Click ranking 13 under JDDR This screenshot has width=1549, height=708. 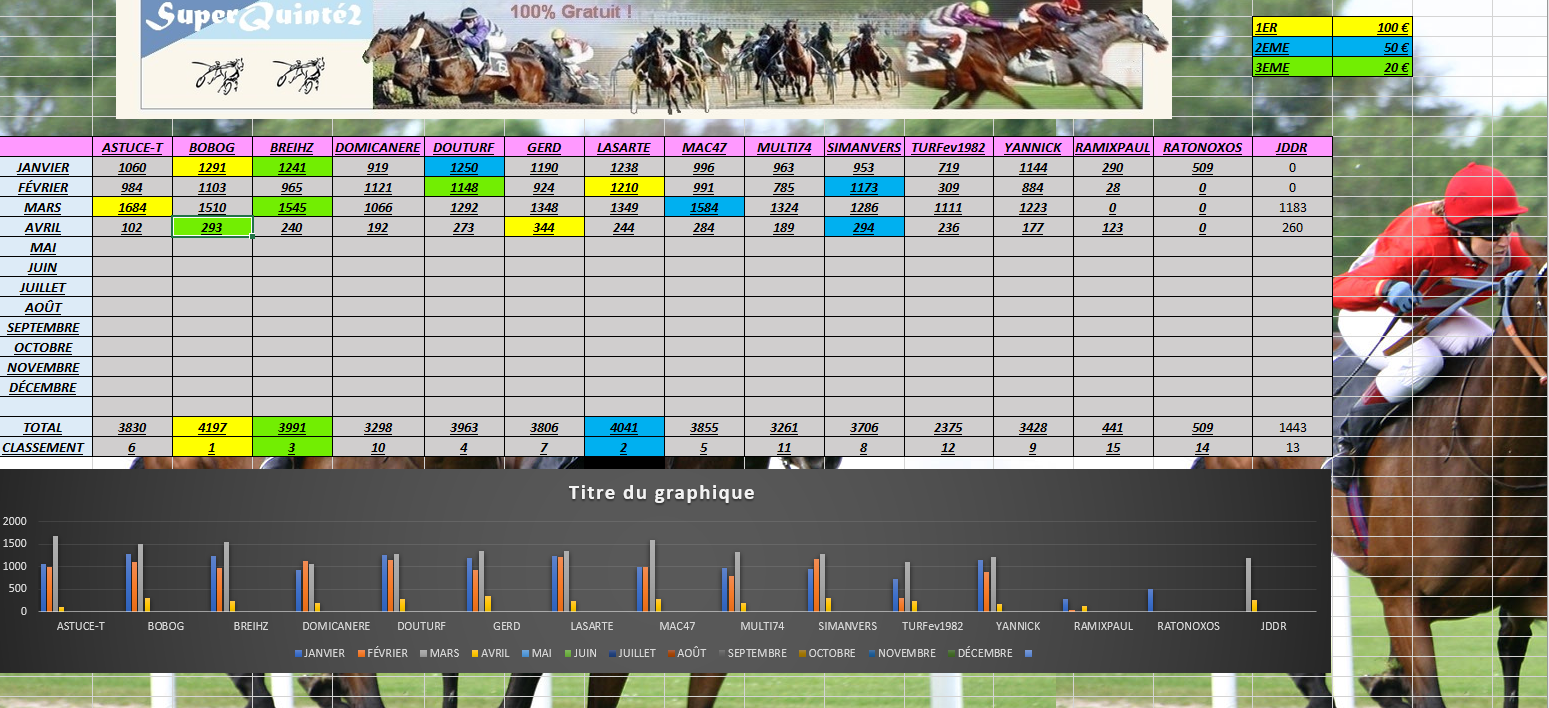coord(1292,447)
